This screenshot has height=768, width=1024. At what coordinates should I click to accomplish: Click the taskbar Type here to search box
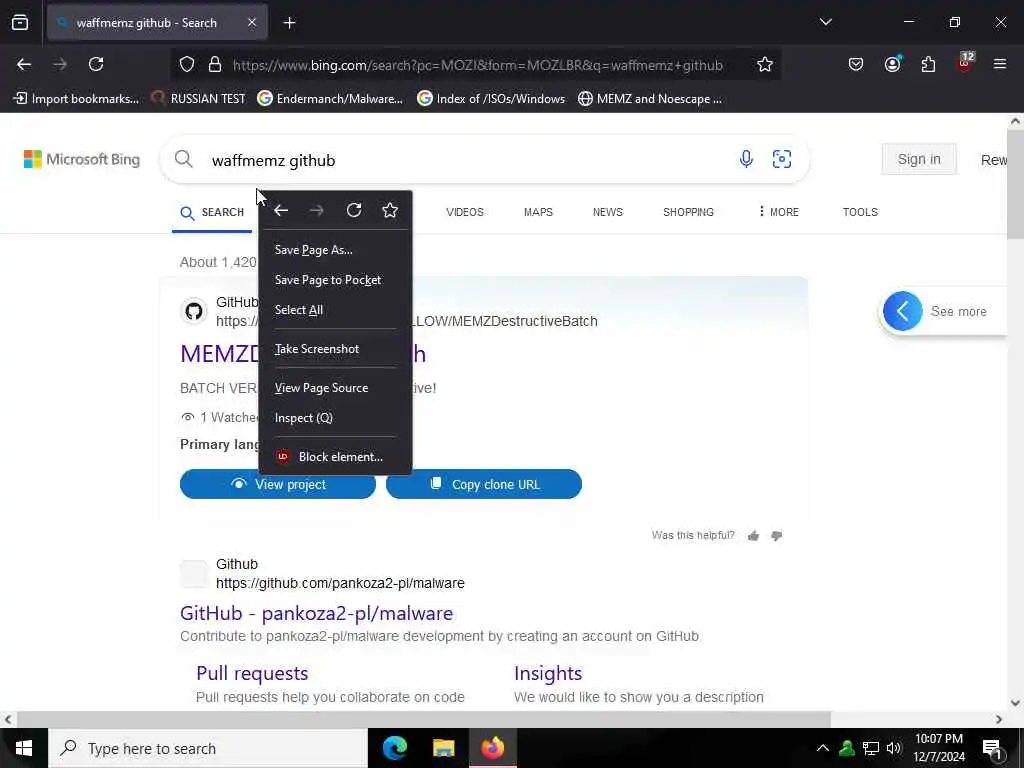coord(208,748)
